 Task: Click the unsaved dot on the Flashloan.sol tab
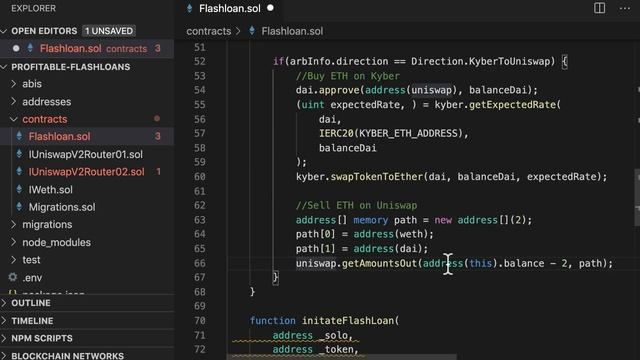pyautogui.click(x=270, y=8)
